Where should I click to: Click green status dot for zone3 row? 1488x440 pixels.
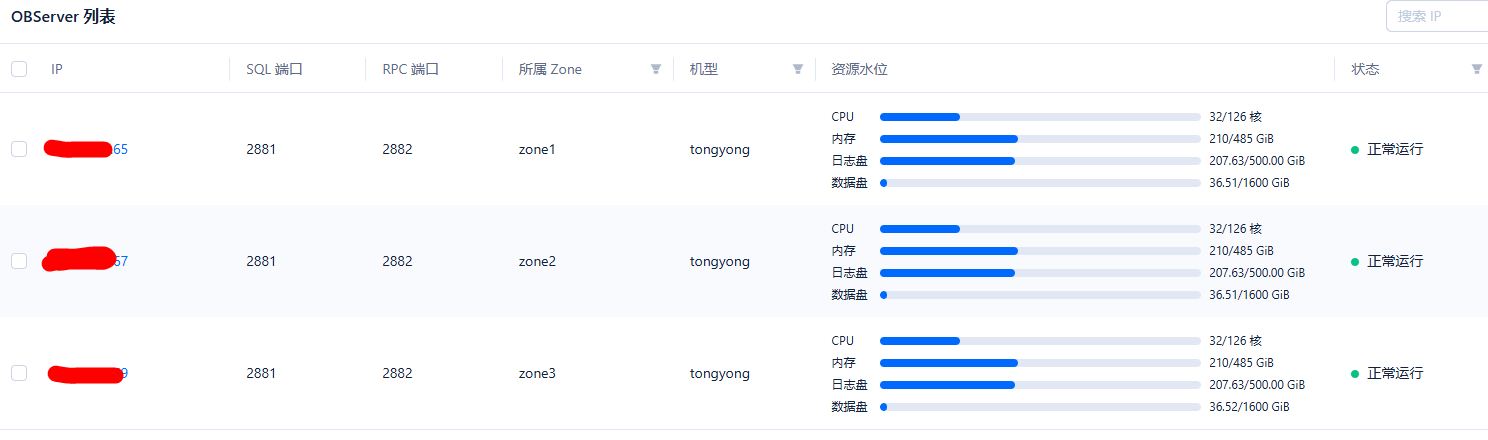(x=1355, y=374)
